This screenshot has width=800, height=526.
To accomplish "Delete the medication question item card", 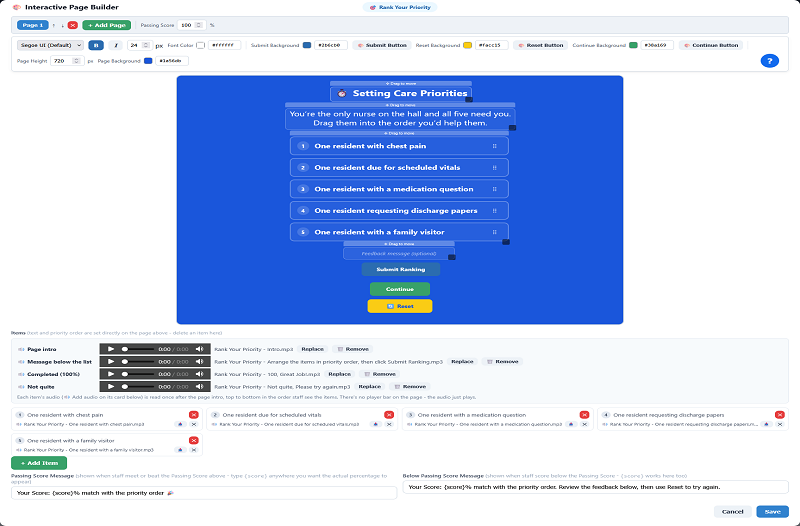I will pyautogui.click(x=584, y=415).
